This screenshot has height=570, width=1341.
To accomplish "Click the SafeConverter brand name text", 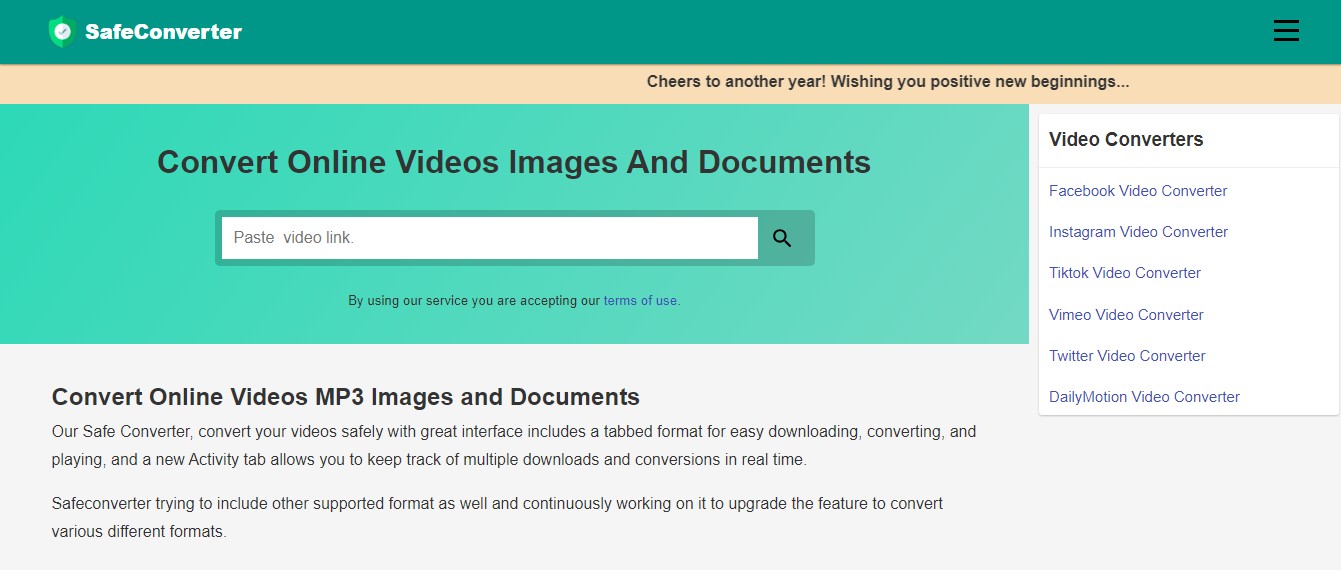I will pyautogui.click(x=163, y=32).
